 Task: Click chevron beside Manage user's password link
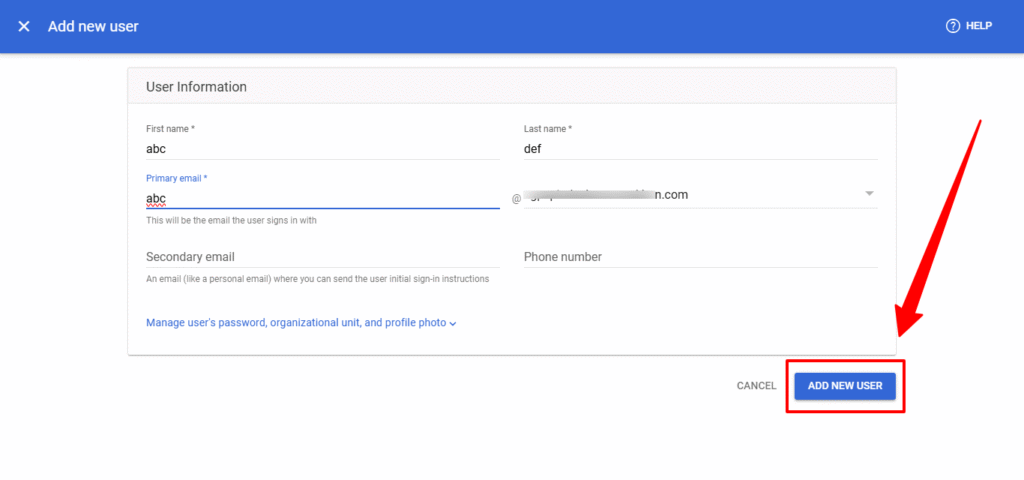[x=453, y=324]
